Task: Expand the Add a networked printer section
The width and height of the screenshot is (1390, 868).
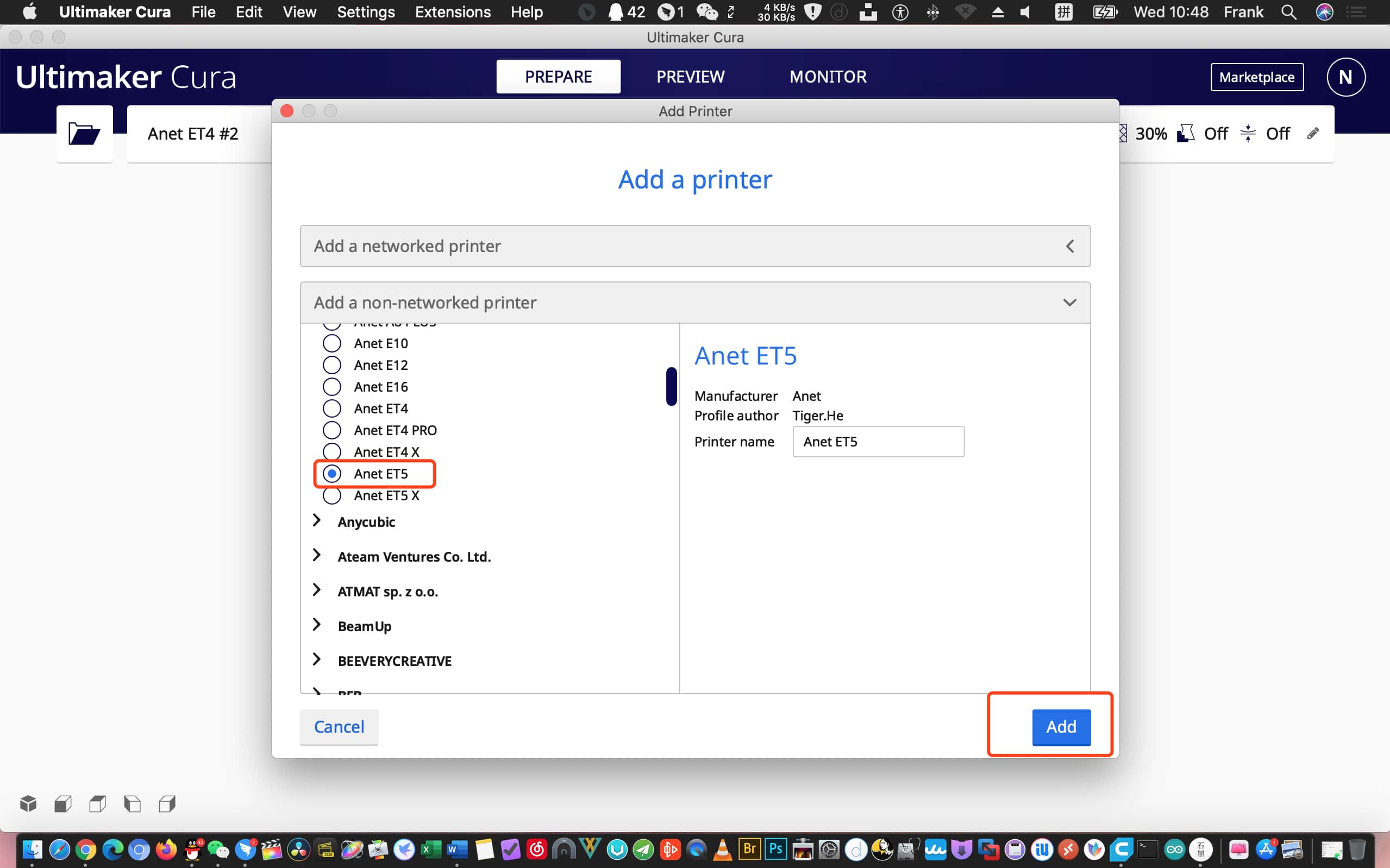Action: [x=694, y=246]
